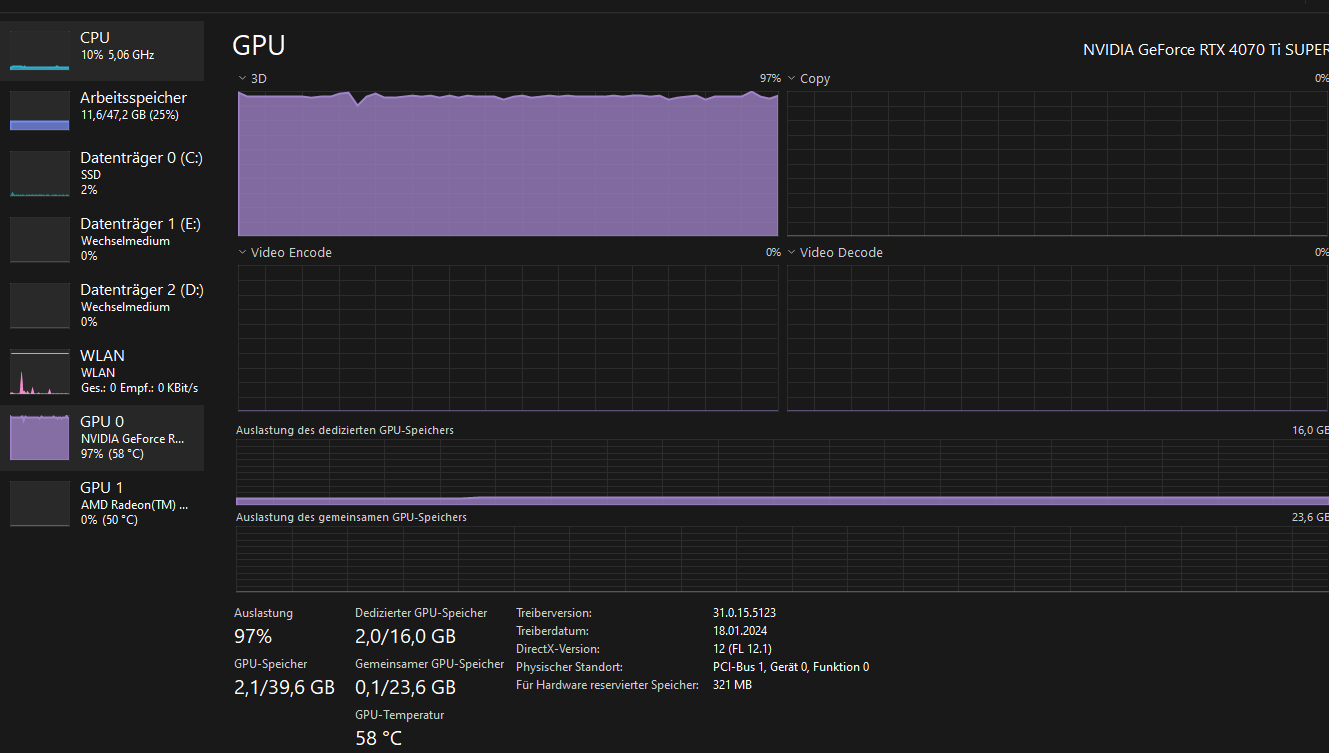This screenshot has height=753, width=1329.
Task: Click the GPU-Temperatur 58 °C value
Action: click(x=378, y=739)
